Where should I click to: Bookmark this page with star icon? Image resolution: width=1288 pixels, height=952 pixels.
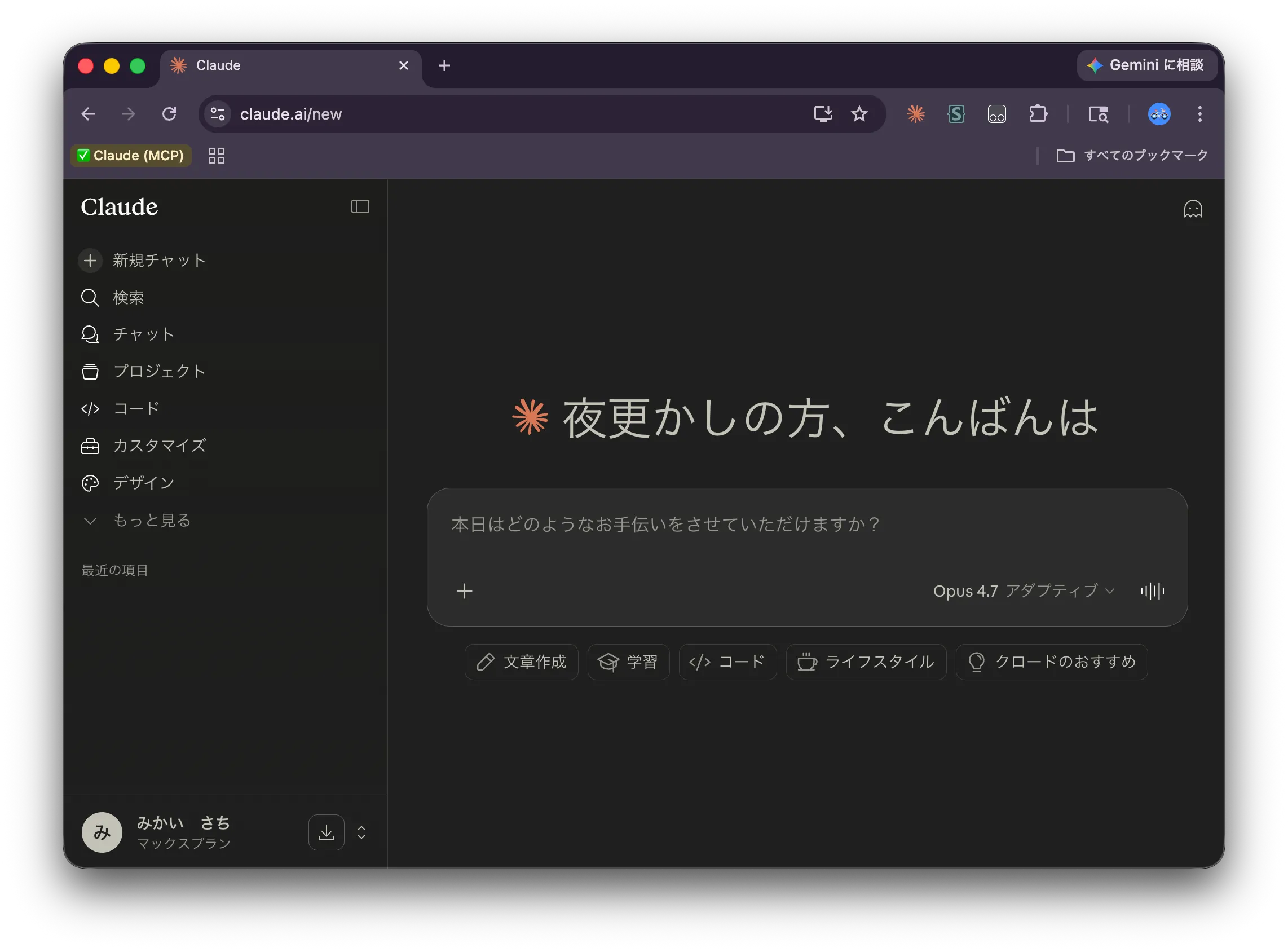coord(859,114)
